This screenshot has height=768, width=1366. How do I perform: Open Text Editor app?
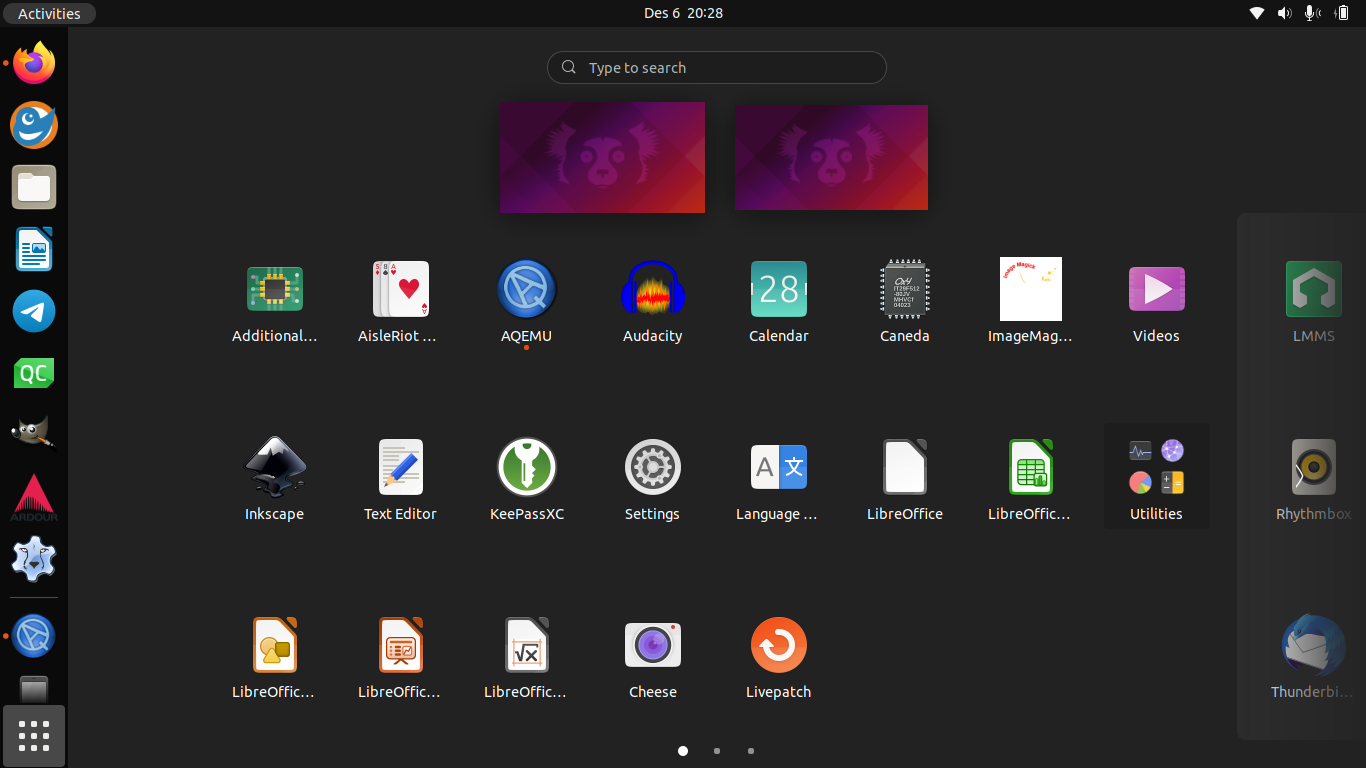(x=401, y=480)
